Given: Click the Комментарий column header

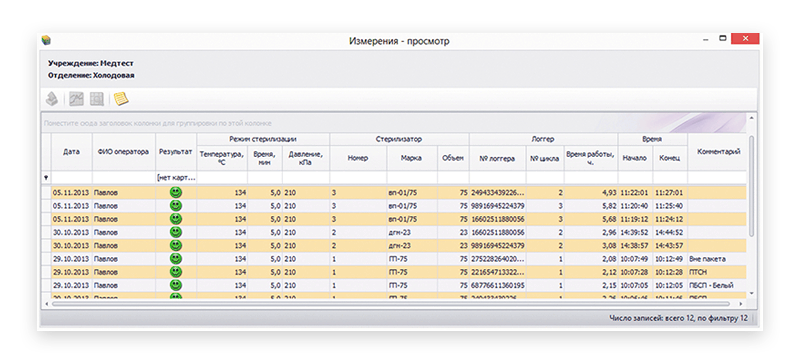Looking at the screenshot, I should click(717, 152).
